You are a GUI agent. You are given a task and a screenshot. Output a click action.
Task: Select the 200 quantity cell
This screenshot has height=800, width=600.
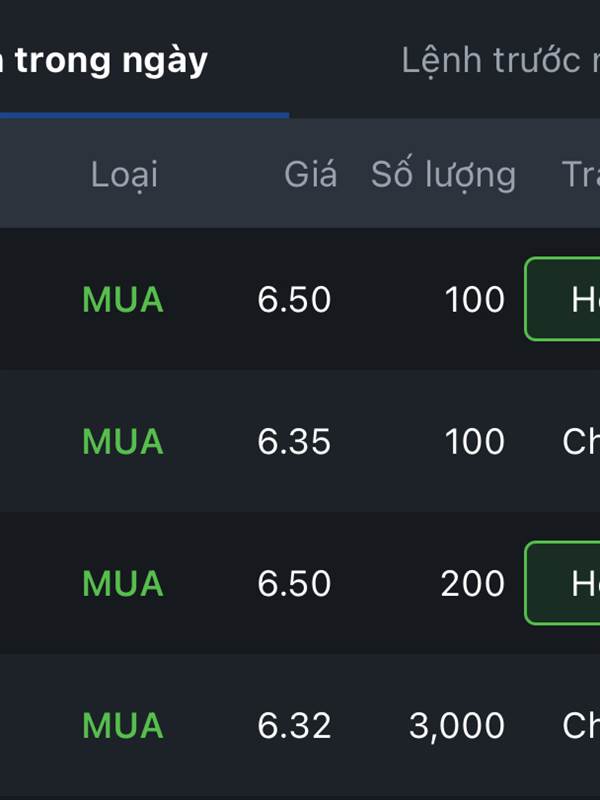[473, 583]
